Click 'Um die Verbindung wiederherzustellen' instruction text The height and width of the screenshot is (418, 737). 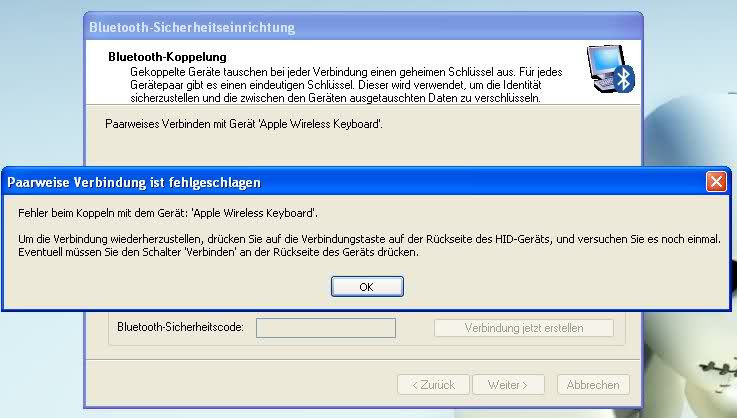(369, 239)
